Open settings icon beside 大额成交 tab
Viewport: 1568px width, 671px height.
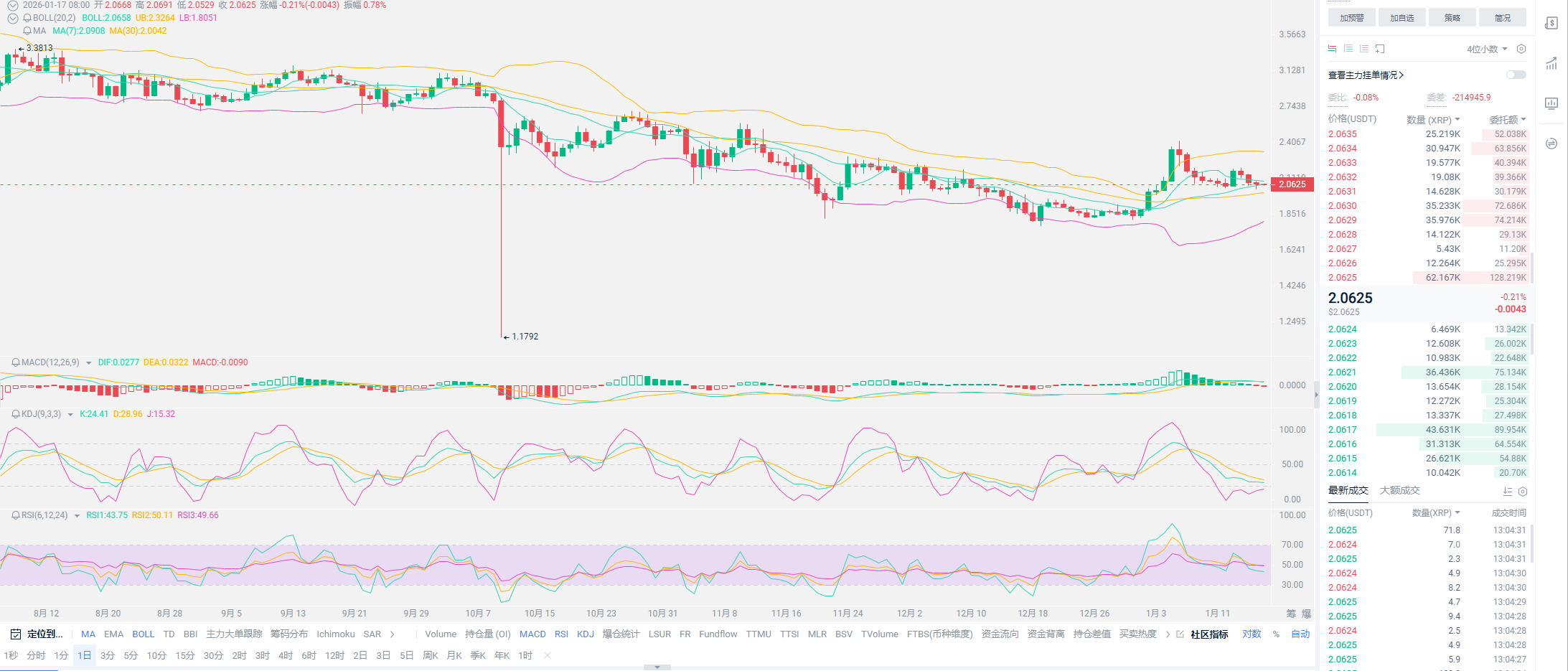1523,492
